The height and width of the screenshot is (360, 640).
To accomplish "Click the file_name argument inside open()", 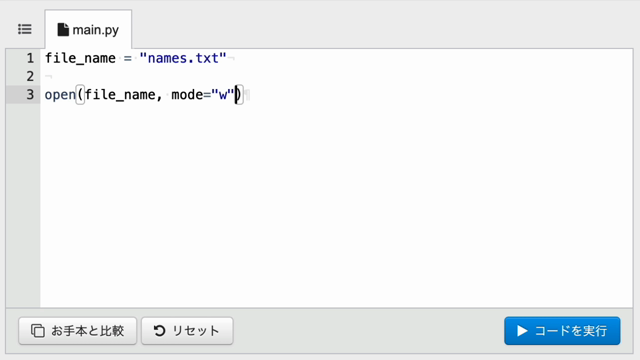I will pyautogui.click(x=120, y=95).
